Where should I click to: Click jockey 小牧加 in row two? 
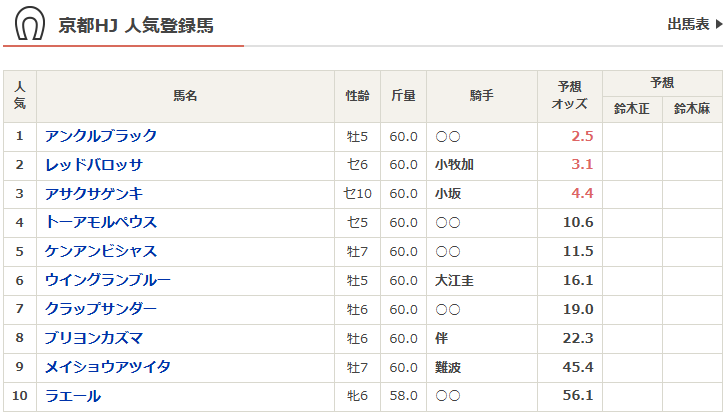point(455,165)
